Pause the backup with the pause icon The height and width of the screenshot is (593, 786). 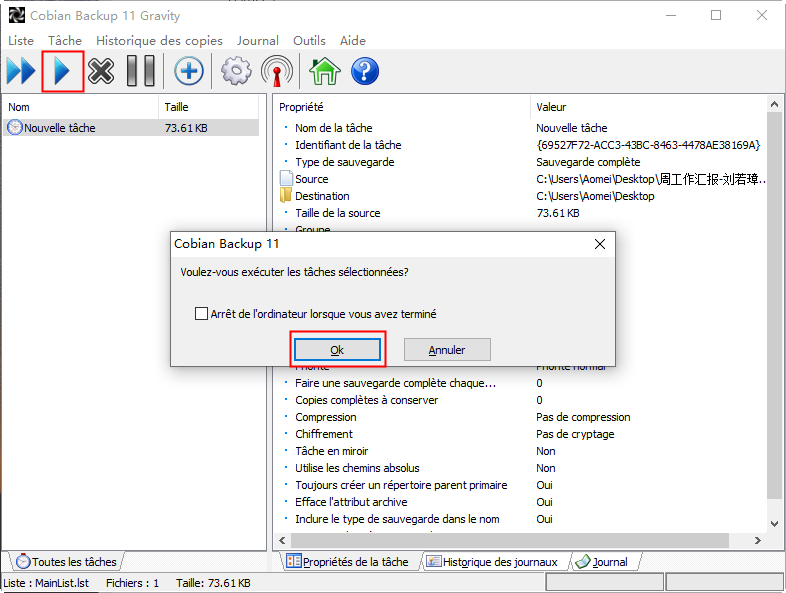(x=141, y=71)
